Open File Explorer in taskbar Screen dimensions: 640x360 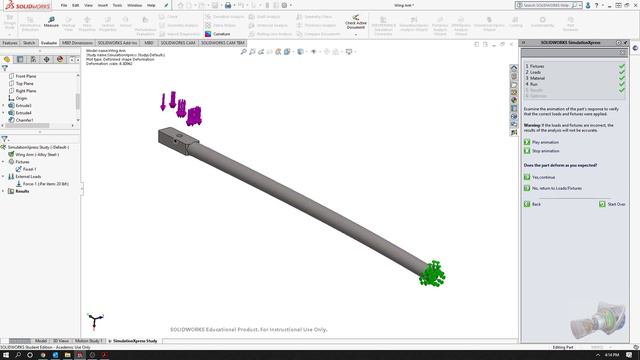point(67,355)
